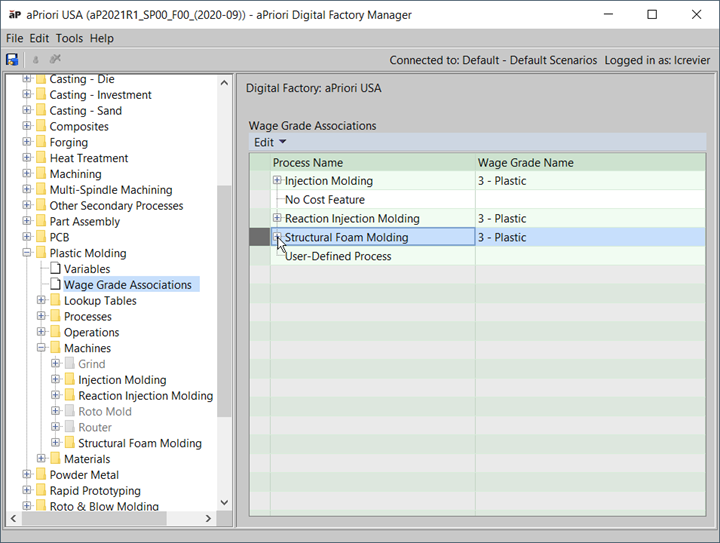Open the Help menu
Viewport: 720px width, 543px height.
pyautogui.click(x=101, y=38)
